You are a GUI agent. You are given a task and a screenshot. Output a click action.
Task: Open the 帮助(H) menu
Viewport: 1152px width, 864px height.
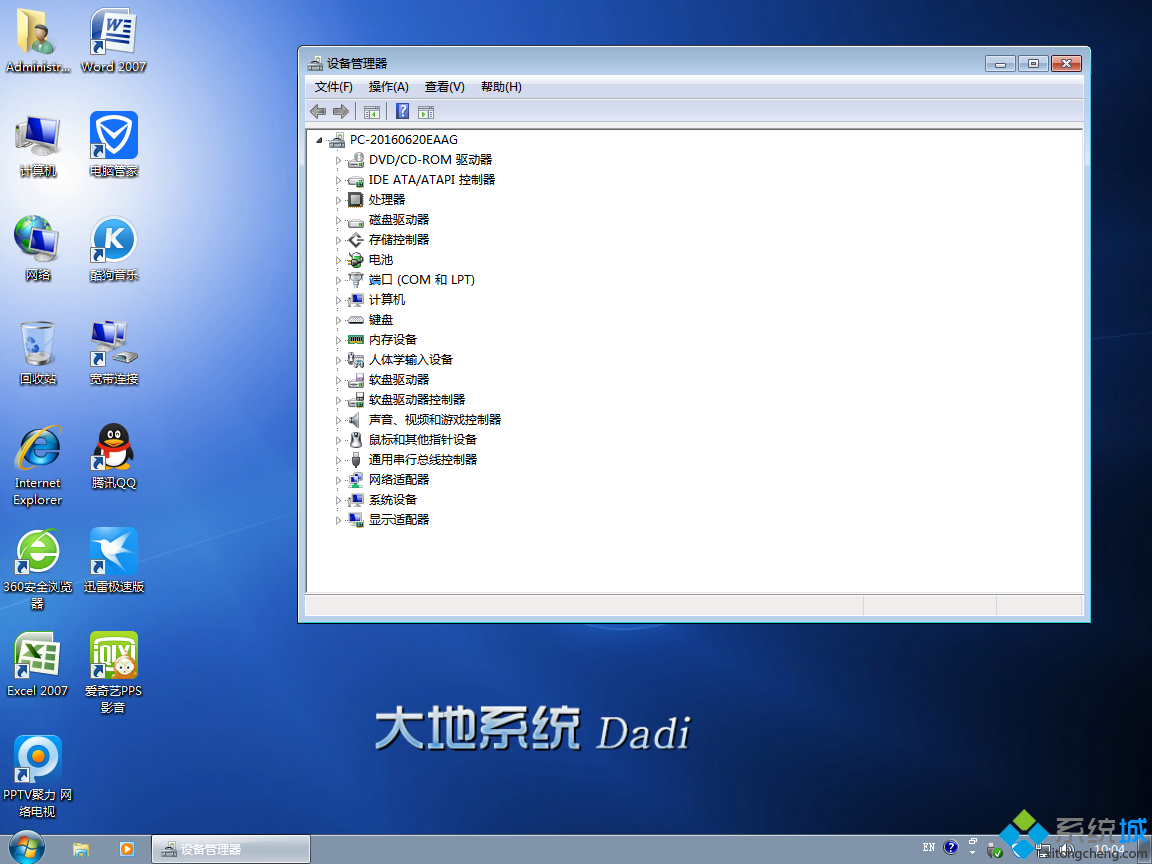coord(501,87)
